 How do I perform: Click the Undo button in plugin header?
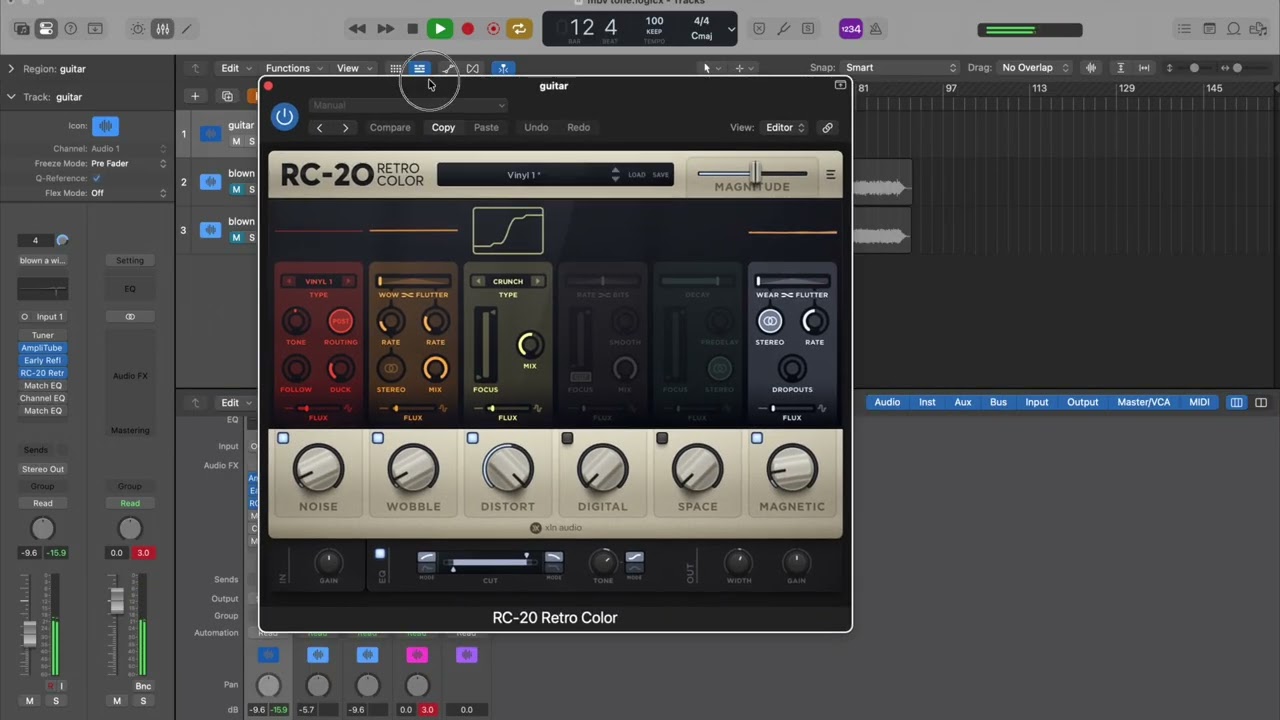click(536, 128)
